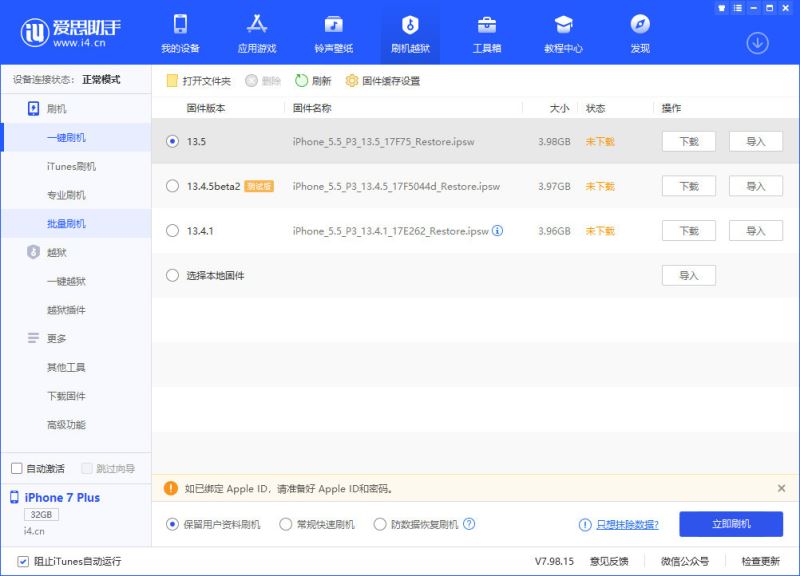
Task: Select the 刷机越狱 tab
Action: (410, 34)
